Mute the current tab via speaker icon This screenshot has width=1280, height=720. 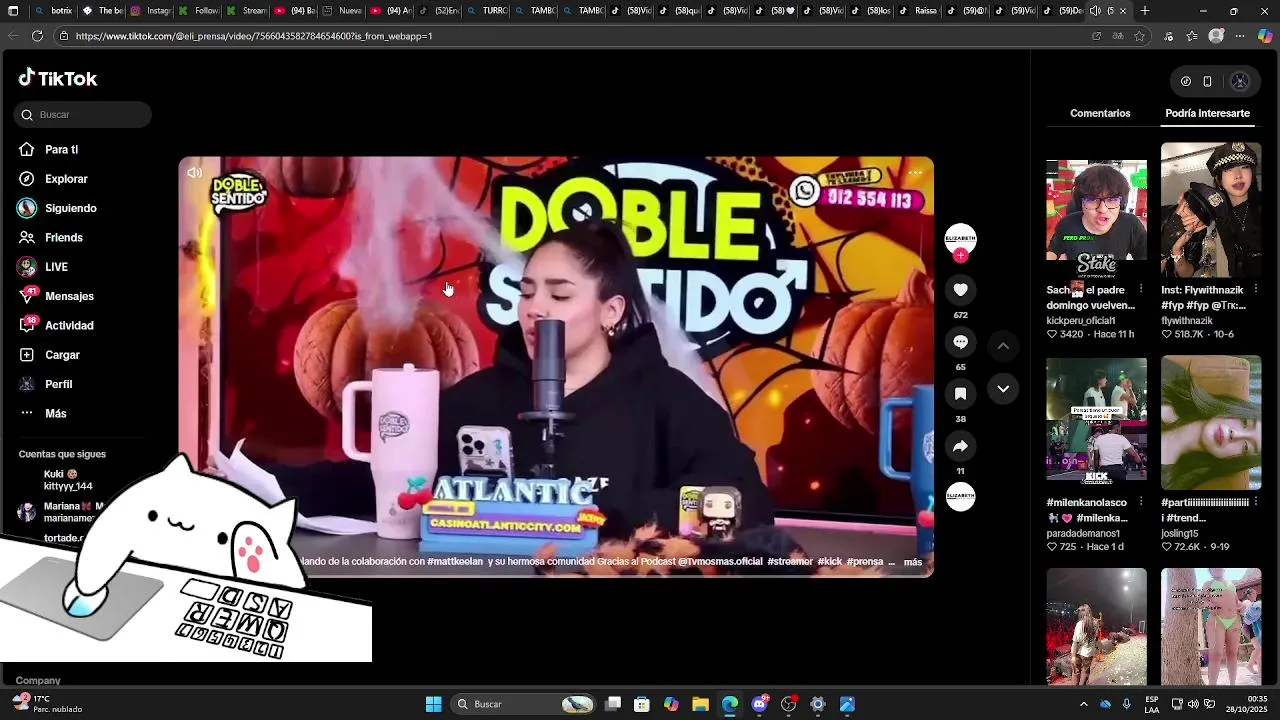1095,11
